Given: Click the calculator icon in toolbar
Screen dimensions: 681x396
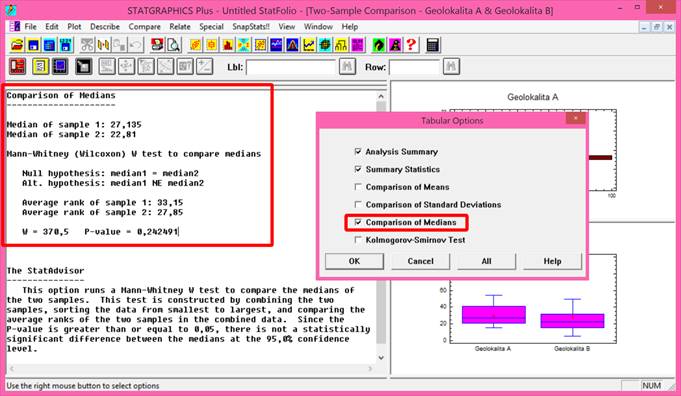Looking at the screenshot, I should click(432, 45).
